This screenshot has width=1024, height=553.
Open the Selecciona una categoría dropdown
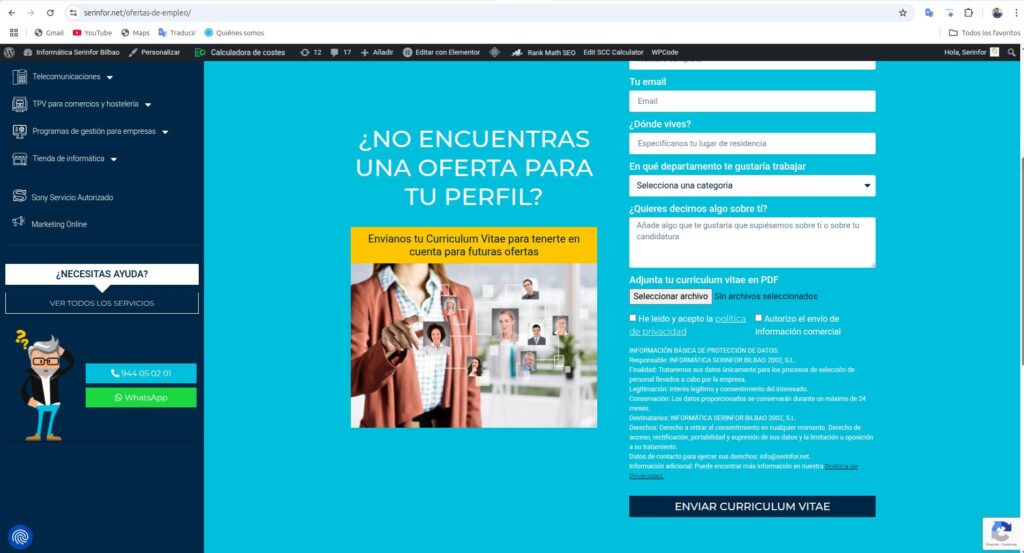click(x=752, y=185)
